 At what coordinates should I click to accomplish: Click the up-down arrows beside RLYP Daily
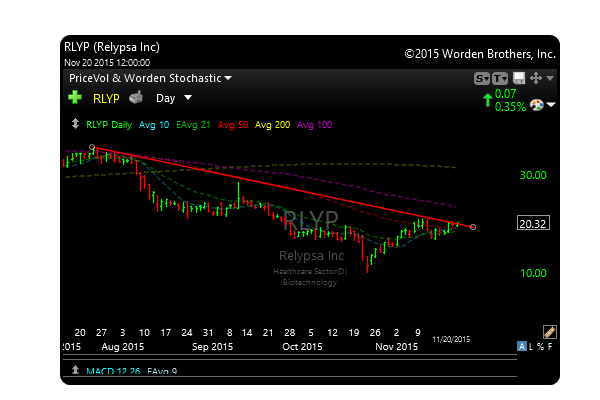pos(75,125)
